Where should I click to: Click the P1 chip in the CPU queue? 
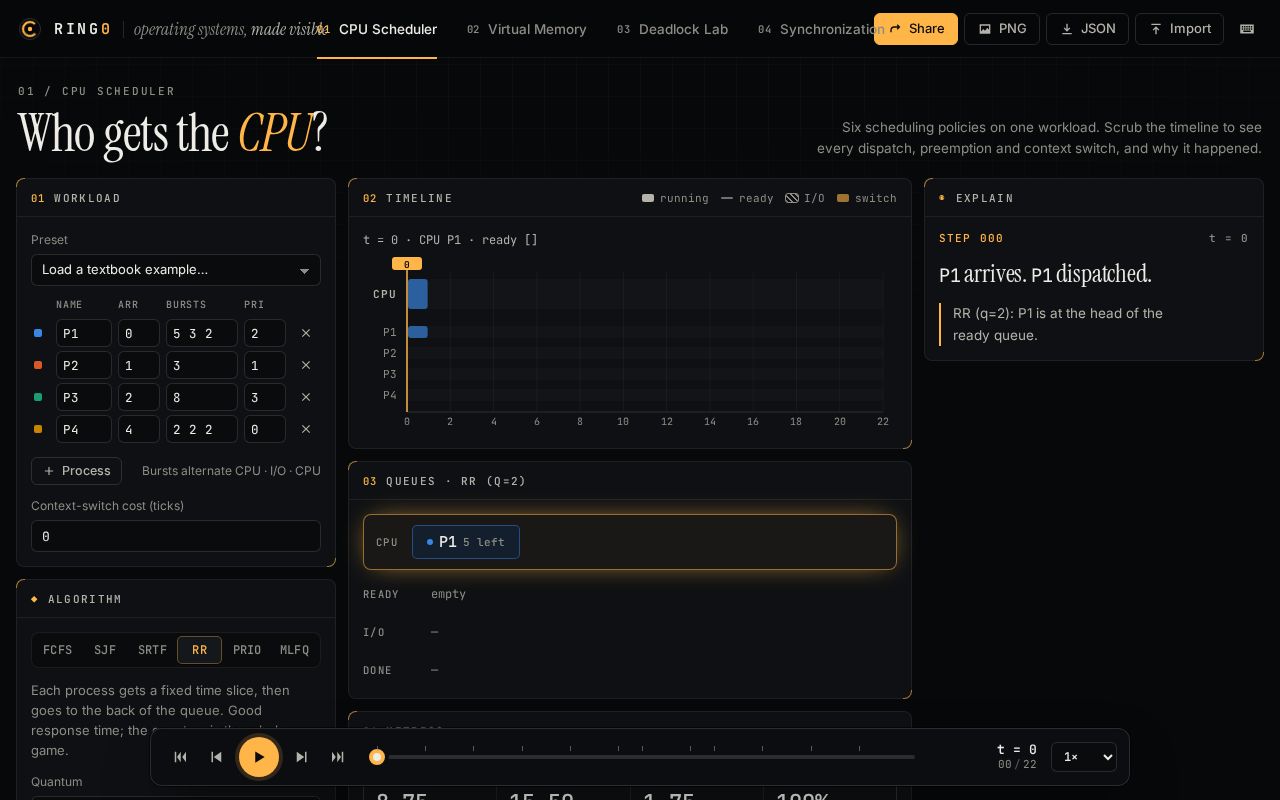(x=466, y=542)
